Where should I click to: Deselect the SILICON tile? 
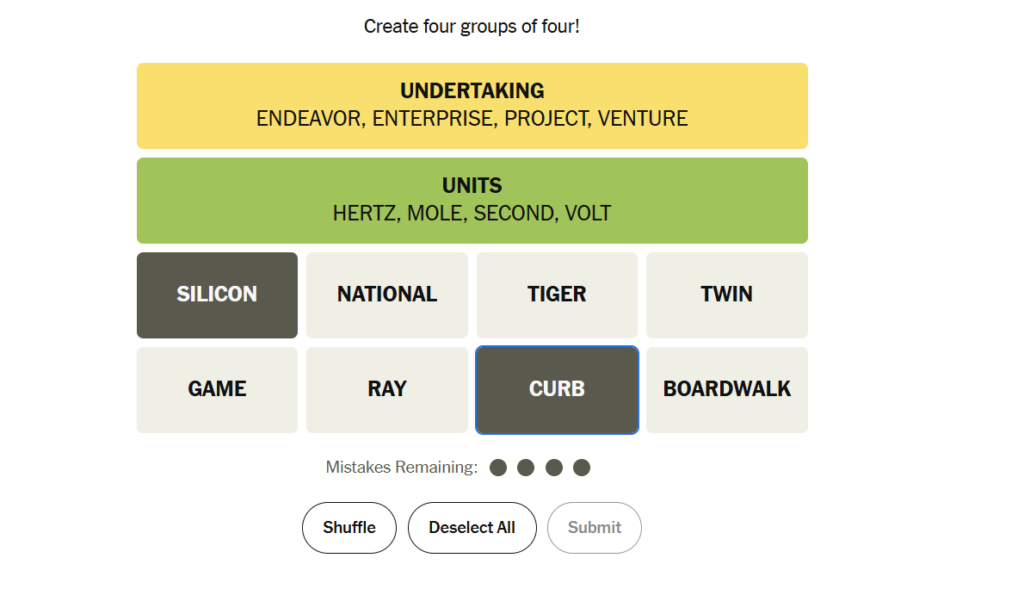click(x=217, y=295)
